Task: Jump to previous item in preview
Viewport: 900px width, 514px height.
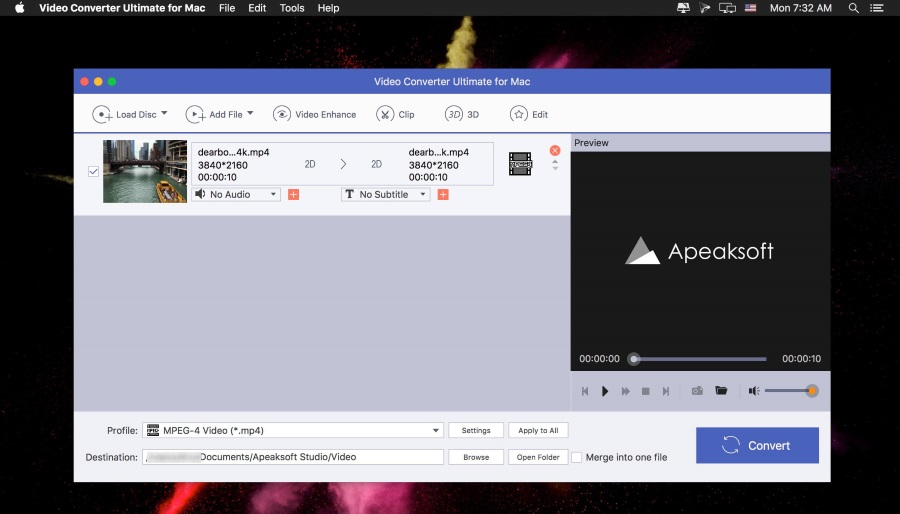Action: pyautogui.click(x=585, y=391)
